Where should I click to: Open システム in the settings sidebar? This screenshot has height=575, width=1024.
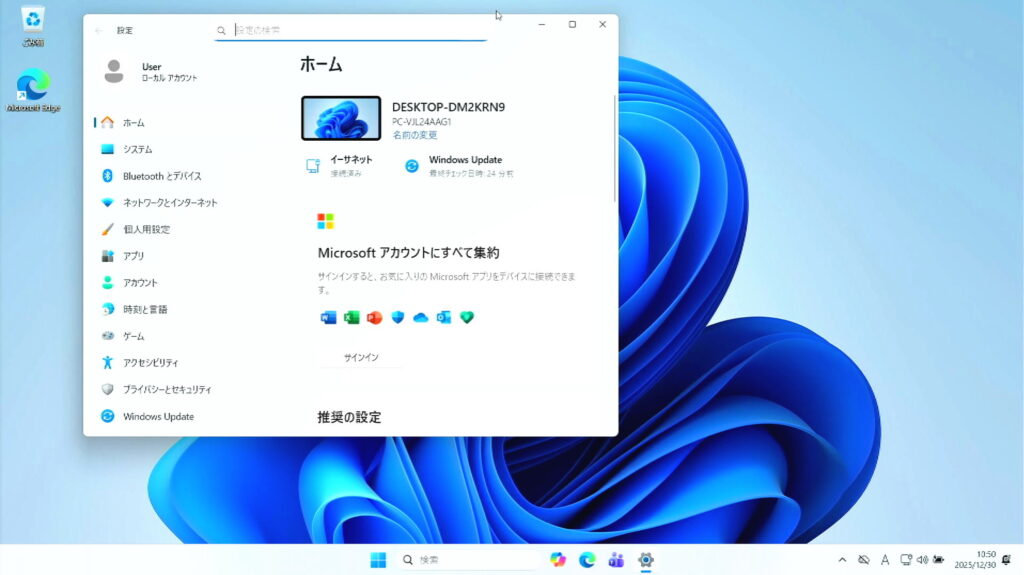point(137,149)
